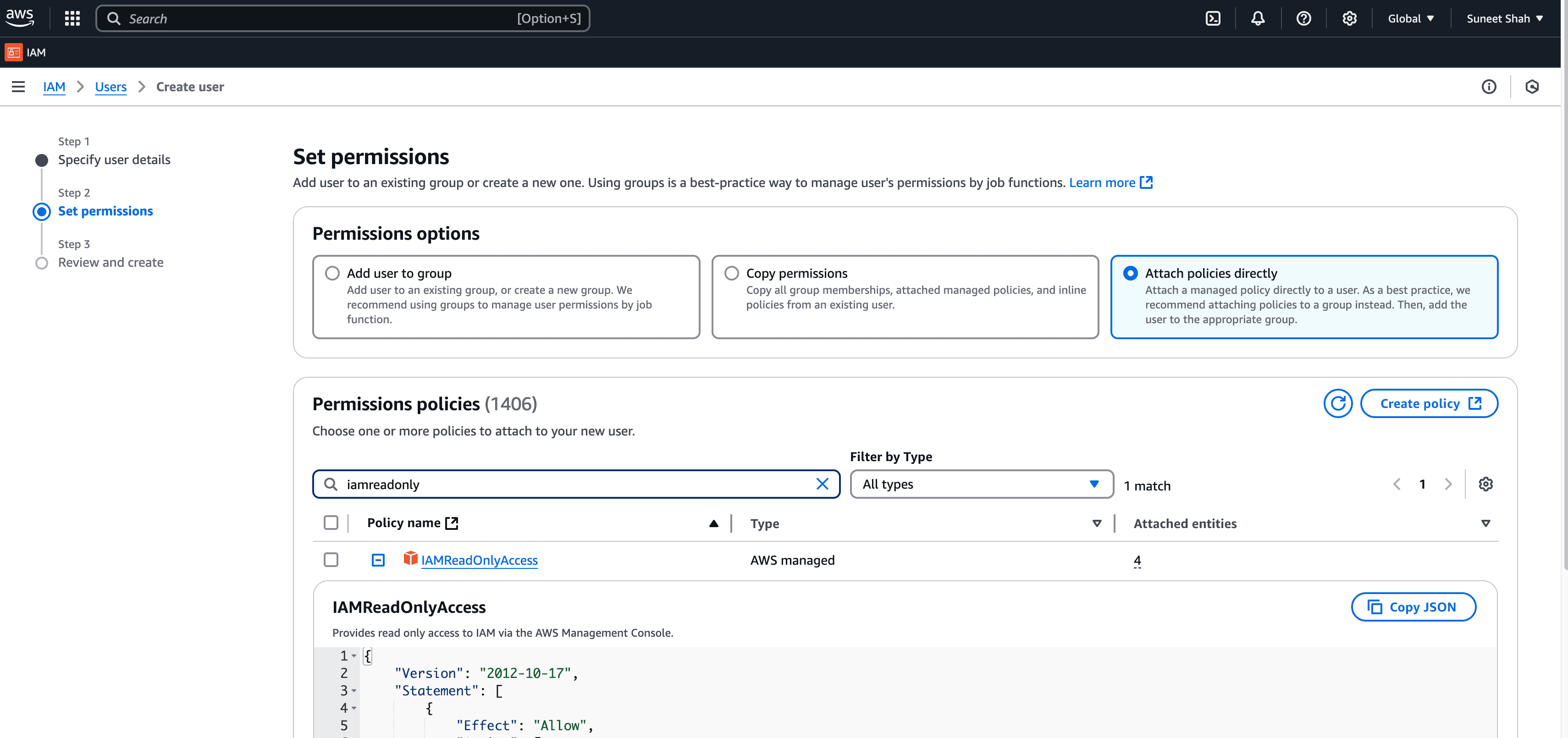
Task: Open the info panel icon
Action: [x=1488, y=87]
